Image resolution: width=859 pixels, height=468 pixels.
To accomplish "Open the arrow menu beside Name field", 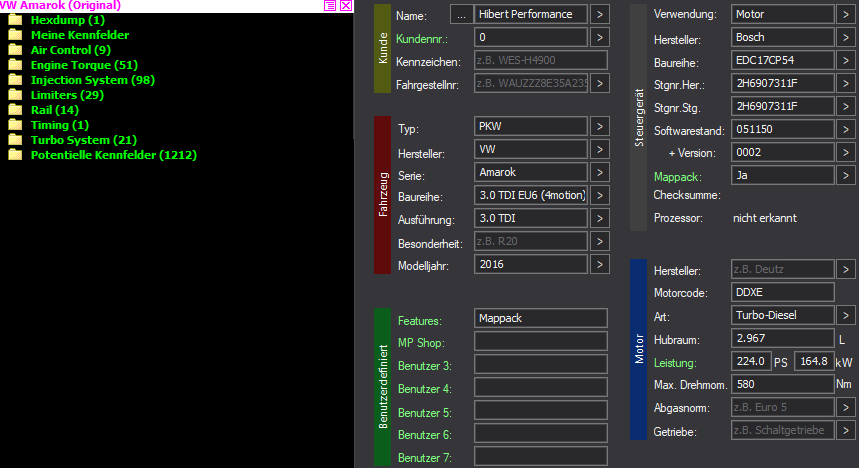I will 600,15.
